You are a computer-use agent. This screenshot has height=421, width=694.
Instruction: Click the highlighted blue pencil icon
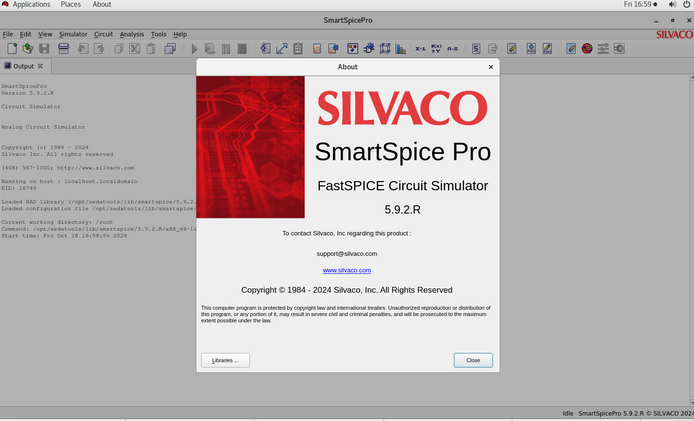pos(571,49)
